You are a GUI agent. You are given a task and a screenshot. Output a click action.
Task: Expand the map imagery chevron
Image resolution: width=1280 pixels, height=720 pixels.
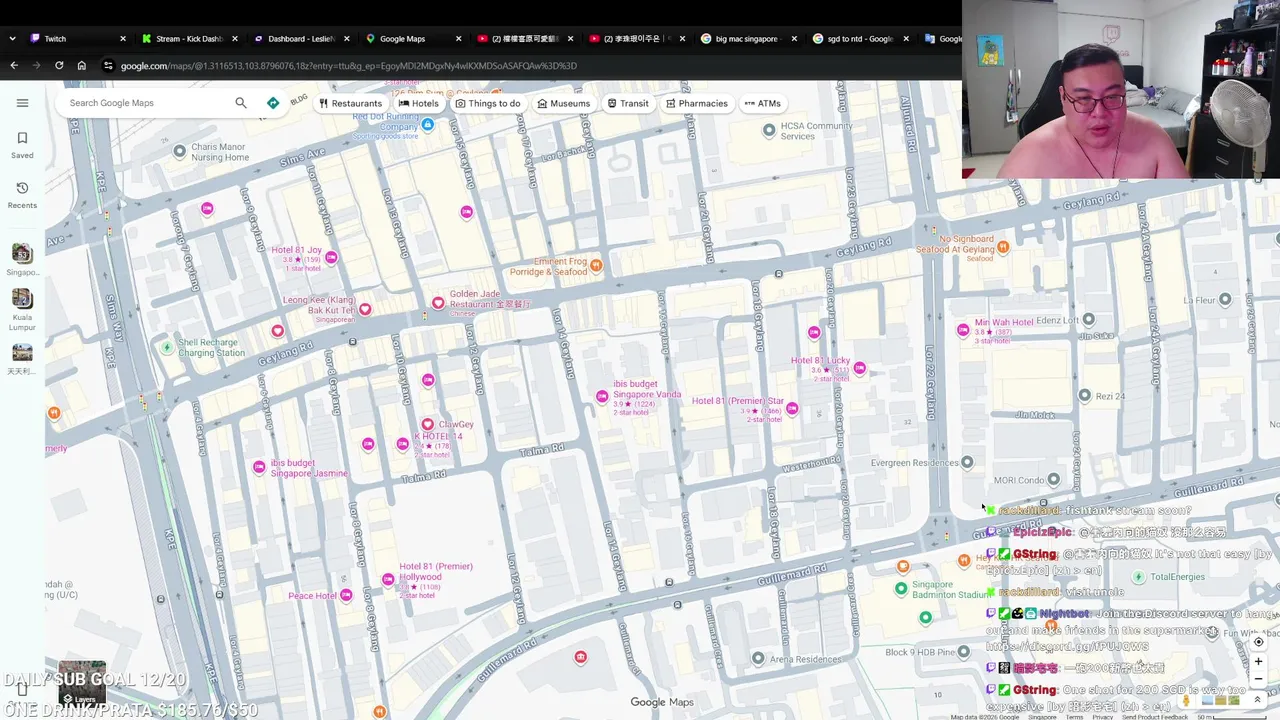[x=1258, y=700]
